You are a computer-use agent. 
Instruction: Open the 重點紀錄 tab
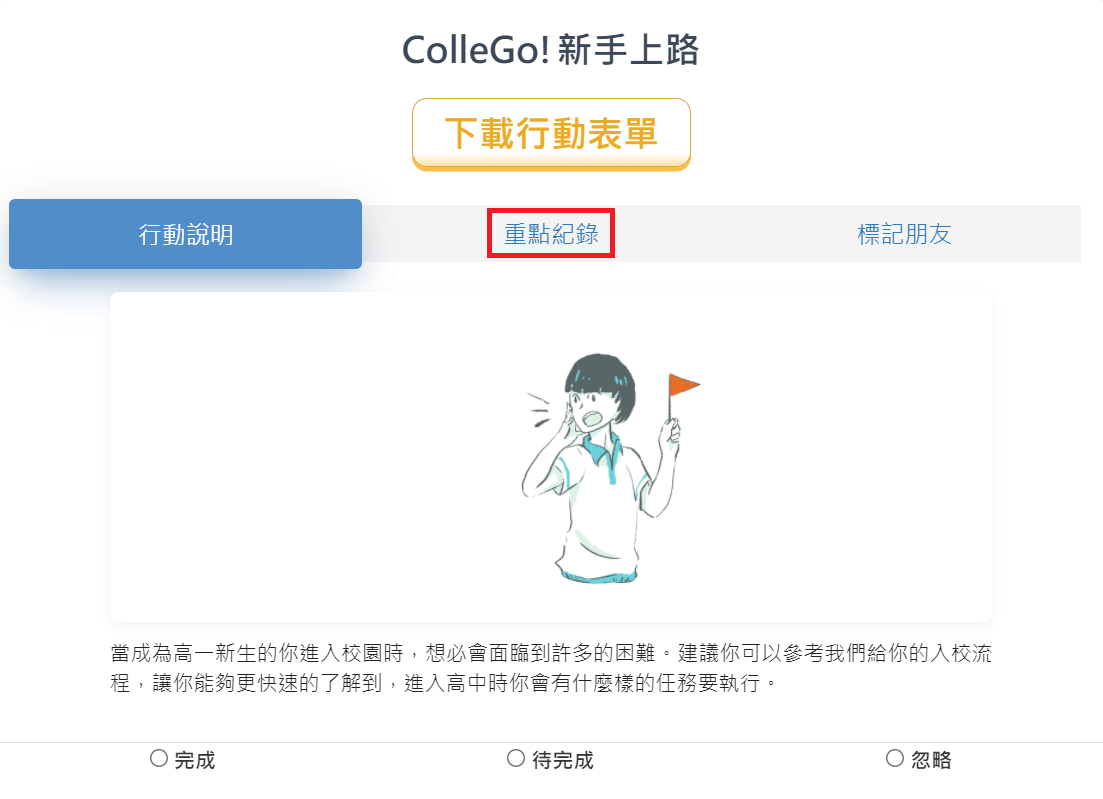(551, 234)
